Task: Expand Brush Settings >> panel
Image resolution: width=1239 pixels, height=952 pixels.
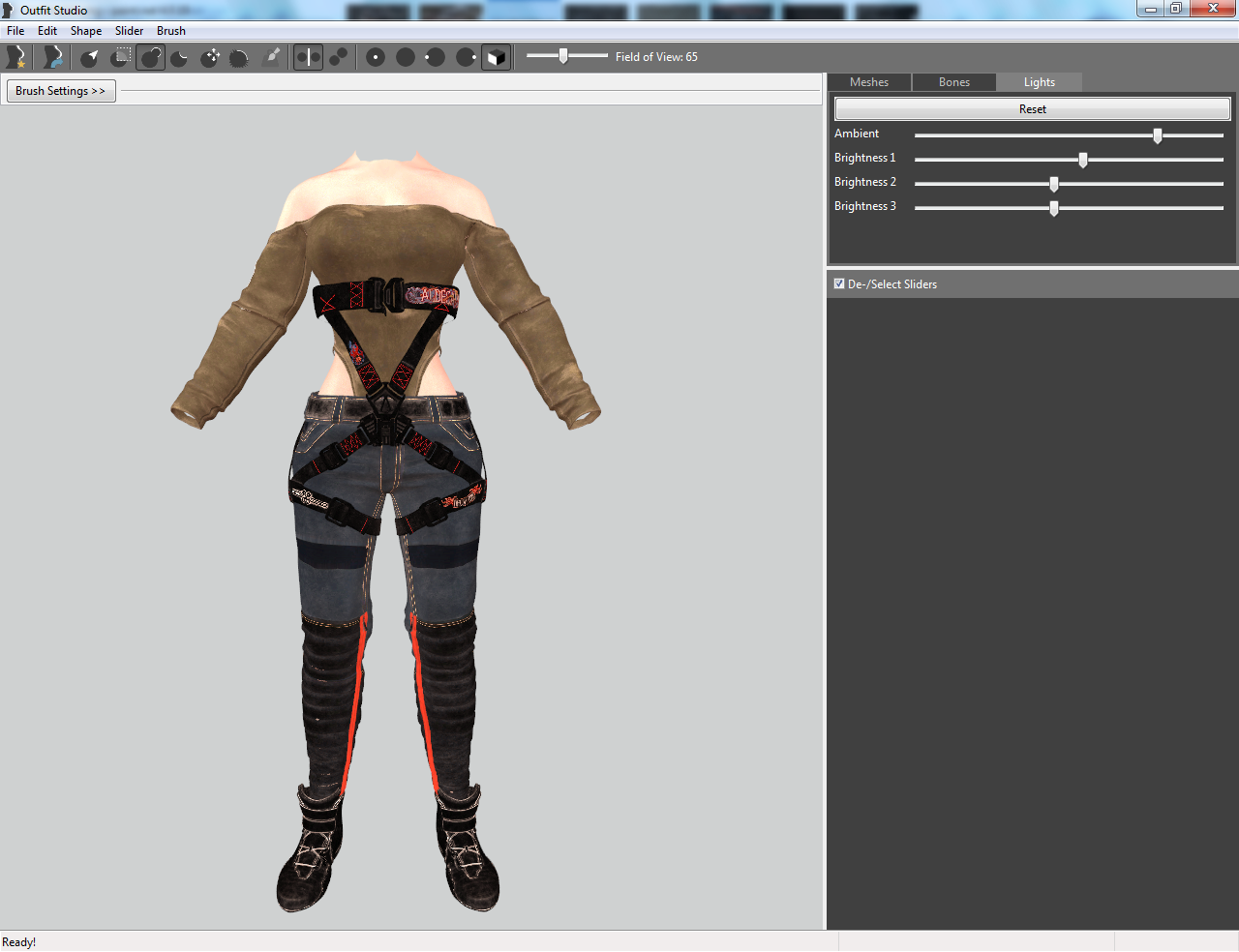Action: pos(61,91)
